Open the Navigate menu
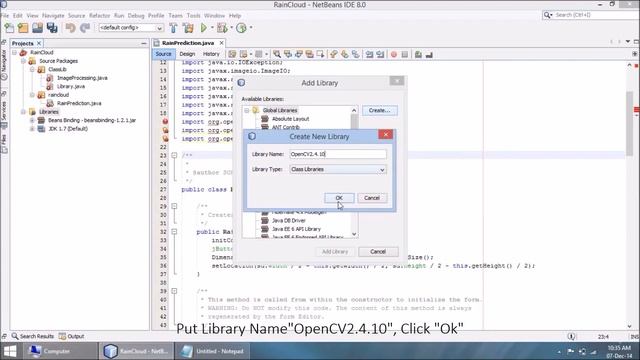 click(x=53, y=16)
